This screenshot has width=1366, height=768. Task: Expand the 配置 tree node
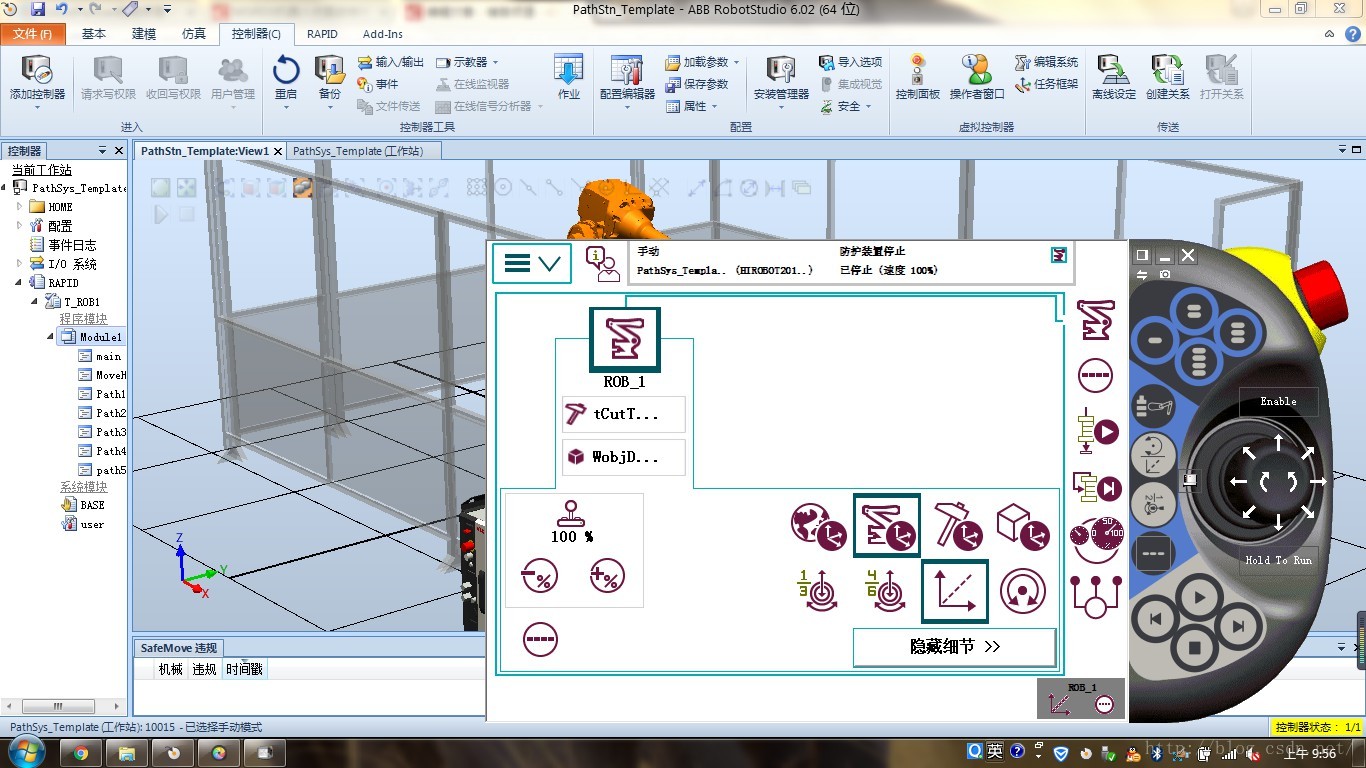(x=19, y=225)
